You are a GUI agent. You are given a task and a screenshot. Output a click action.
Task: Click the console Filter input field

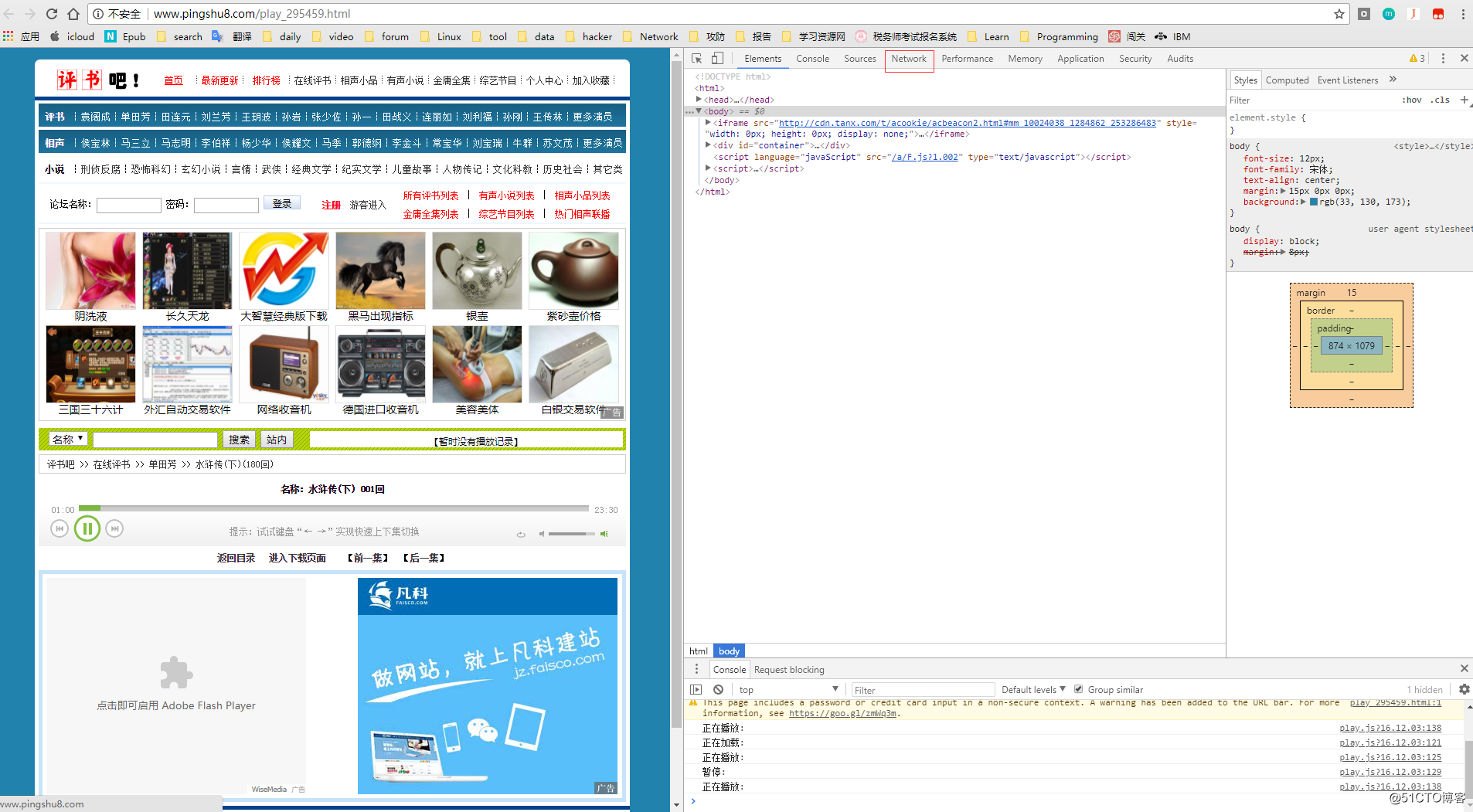coord(922,690)
